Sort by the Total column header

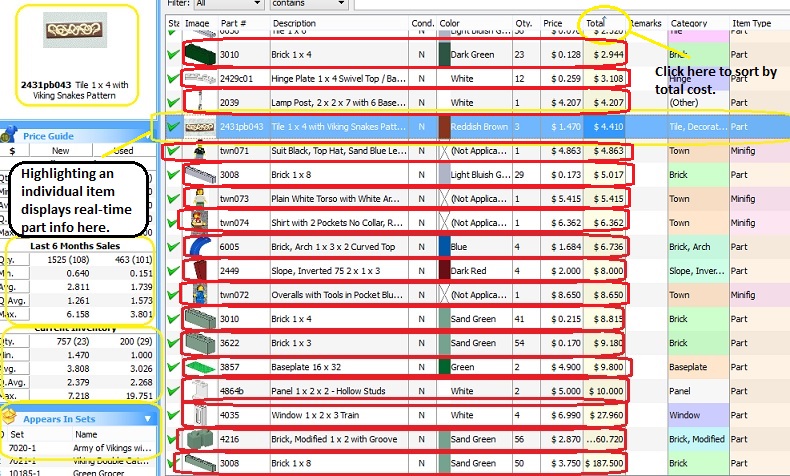pyautogui.click(x=595, y=23)
